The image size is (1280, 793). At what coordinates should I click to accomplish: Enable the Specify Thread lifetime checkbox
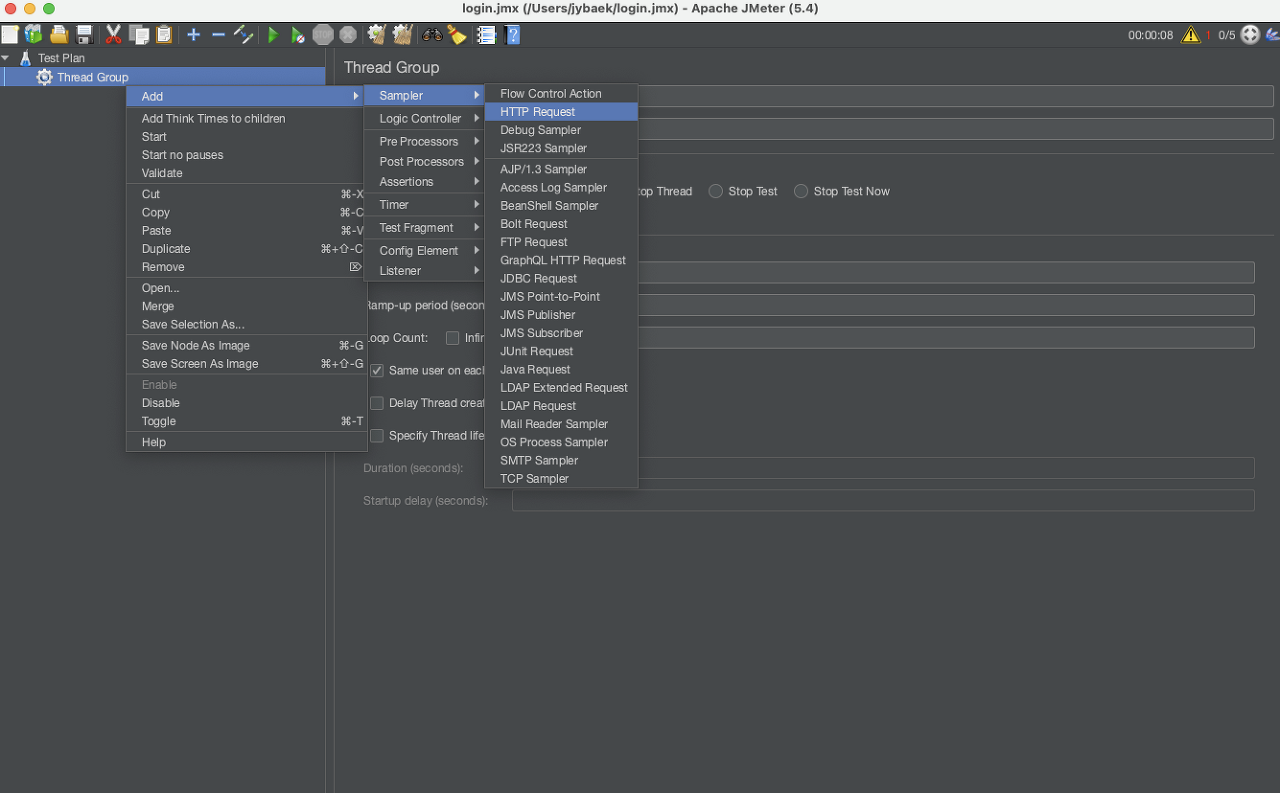click(377, 436)
